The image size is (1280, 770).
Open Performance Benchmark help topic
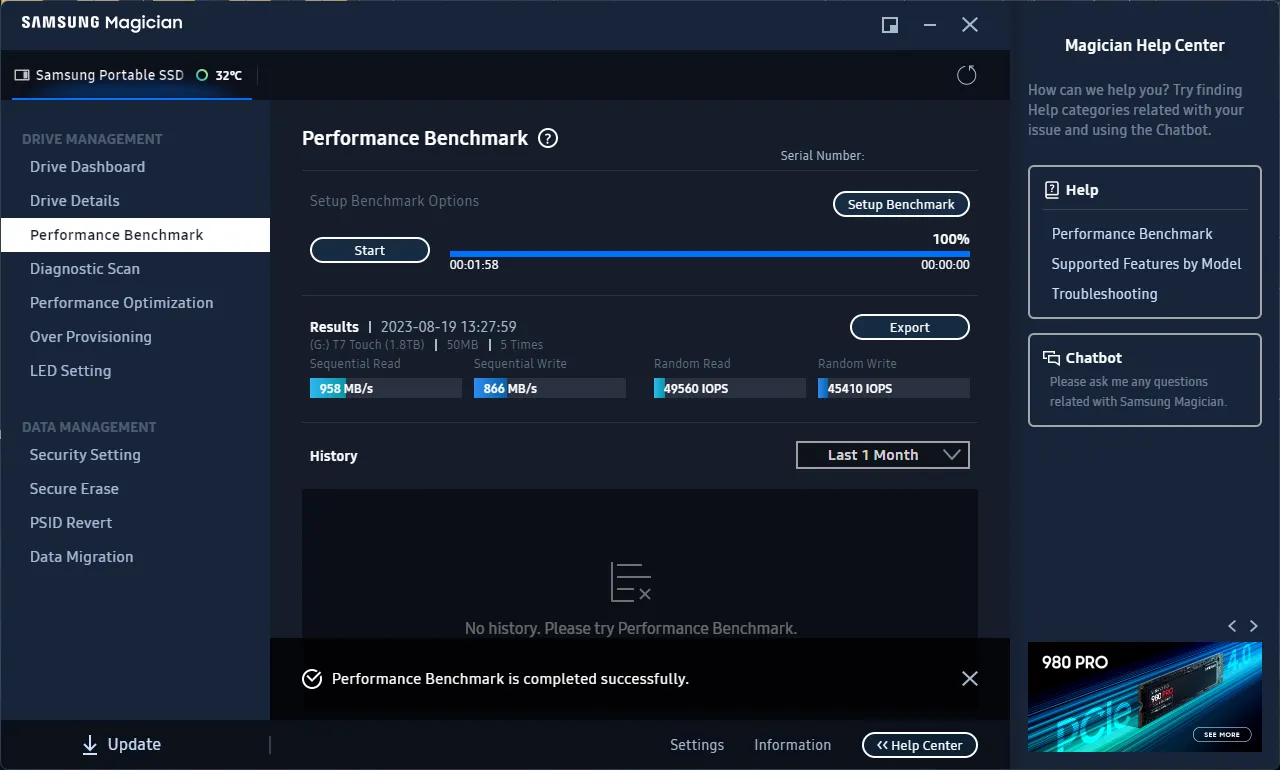(1132, 234)
